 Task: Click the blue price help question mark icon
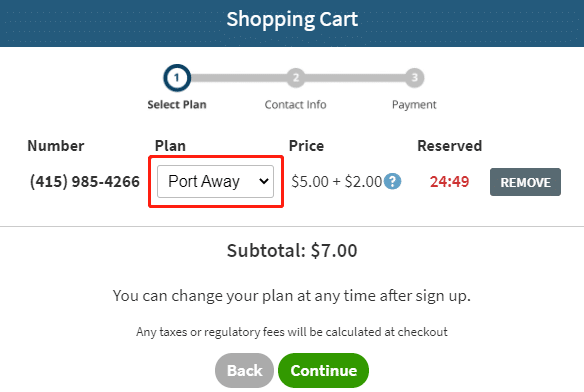[392, 181]
